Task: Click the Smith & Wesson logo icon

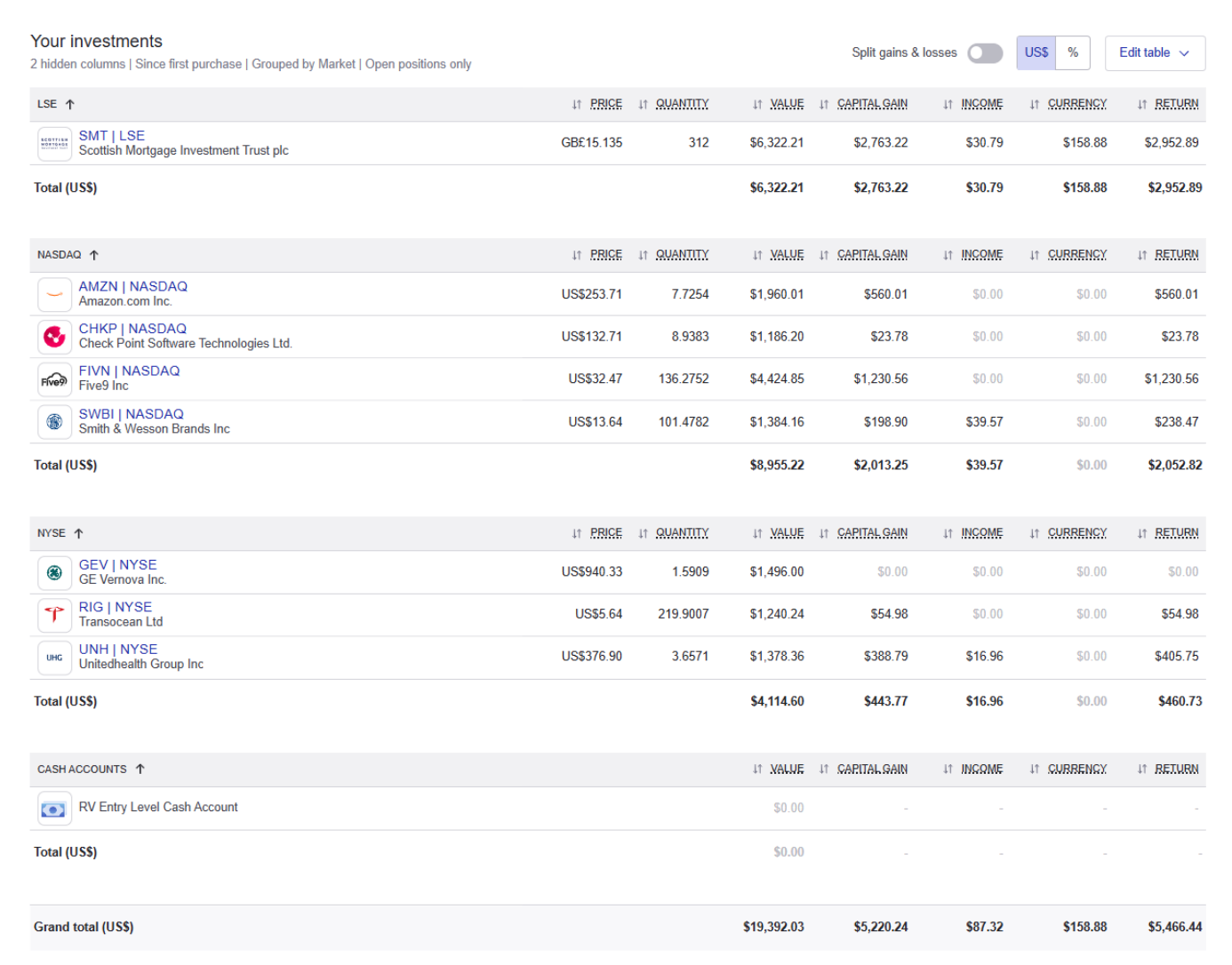Action: (x=54, y=422)
